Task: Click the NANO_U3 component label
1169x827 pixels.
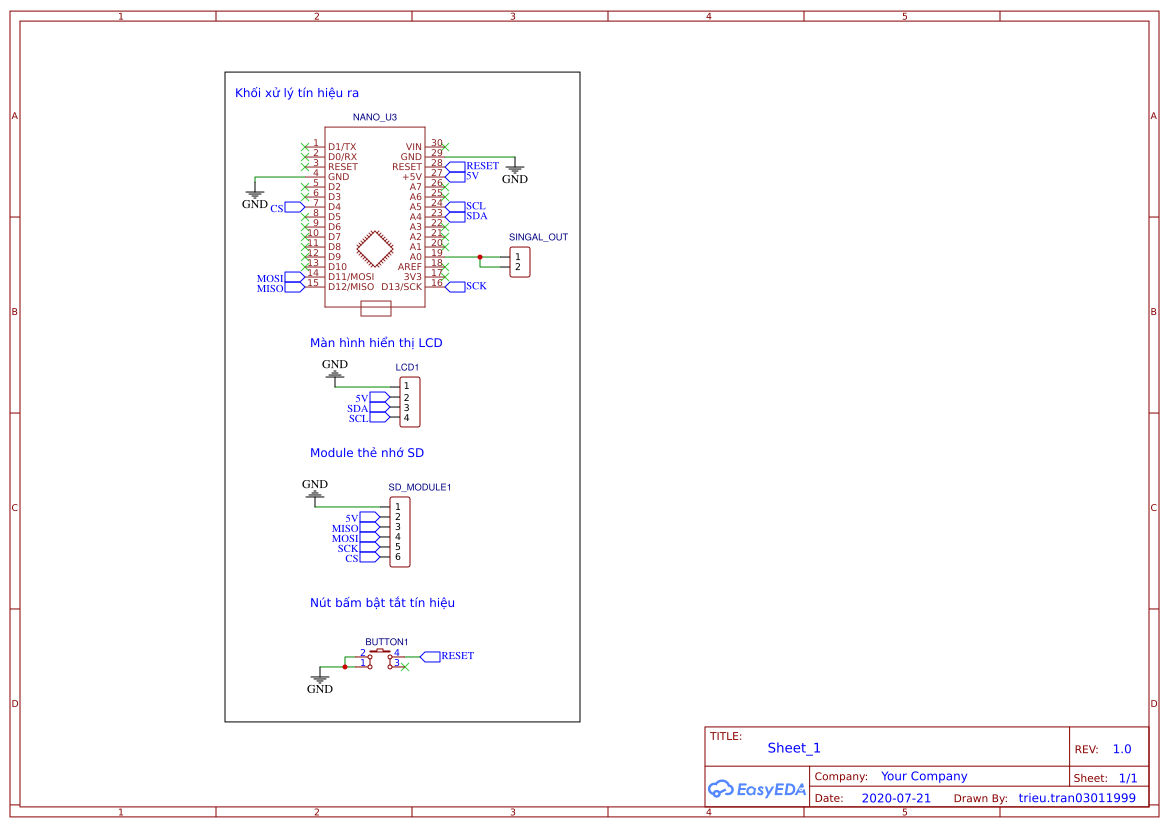Action: [x=375, y=117]
